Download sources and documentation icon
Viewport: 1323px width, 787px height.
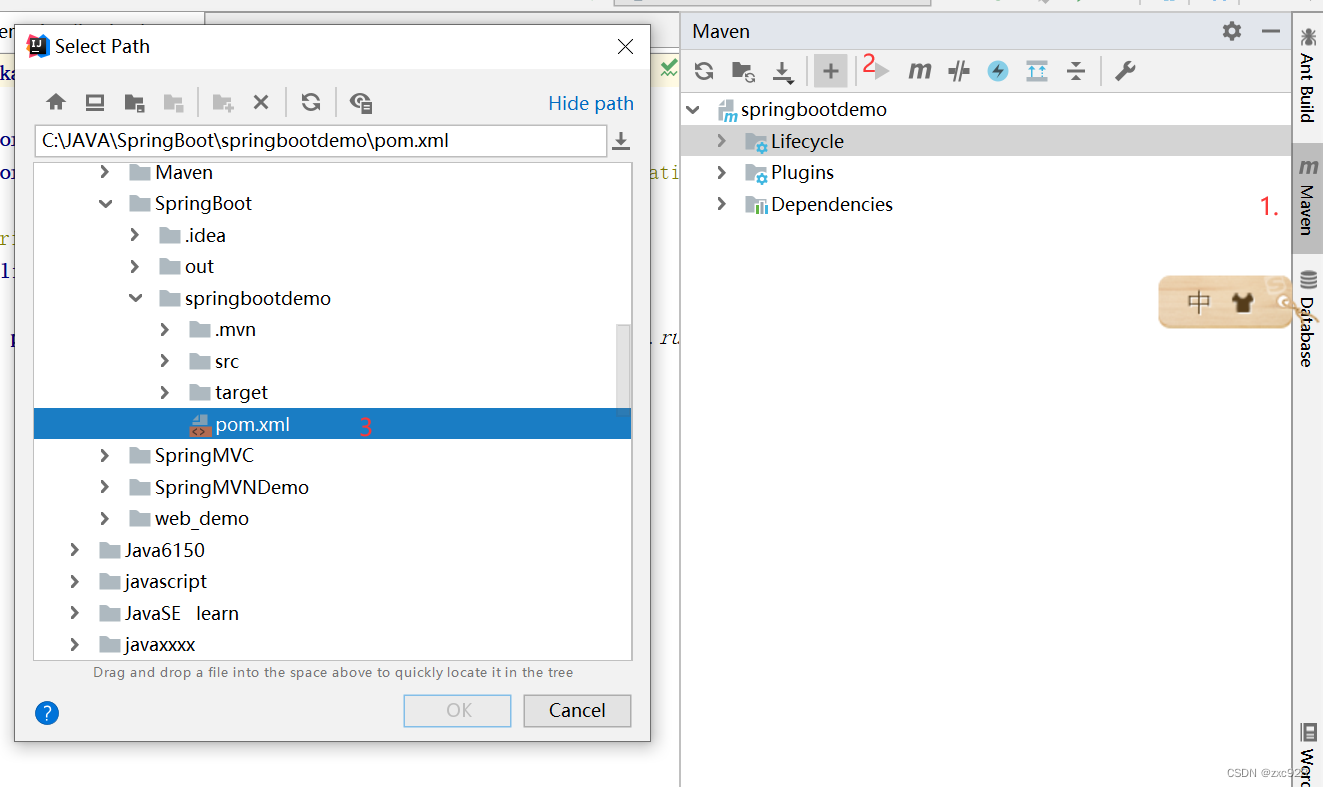click(x=783, y=72)
